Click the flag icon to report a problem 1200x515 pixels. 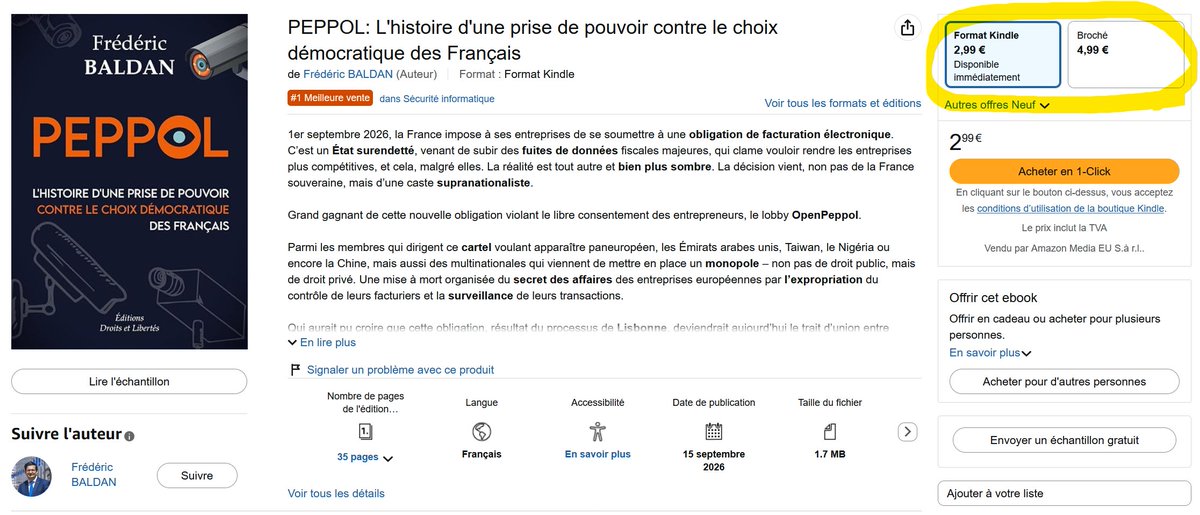pyautogui.click(x=295, y=369)
